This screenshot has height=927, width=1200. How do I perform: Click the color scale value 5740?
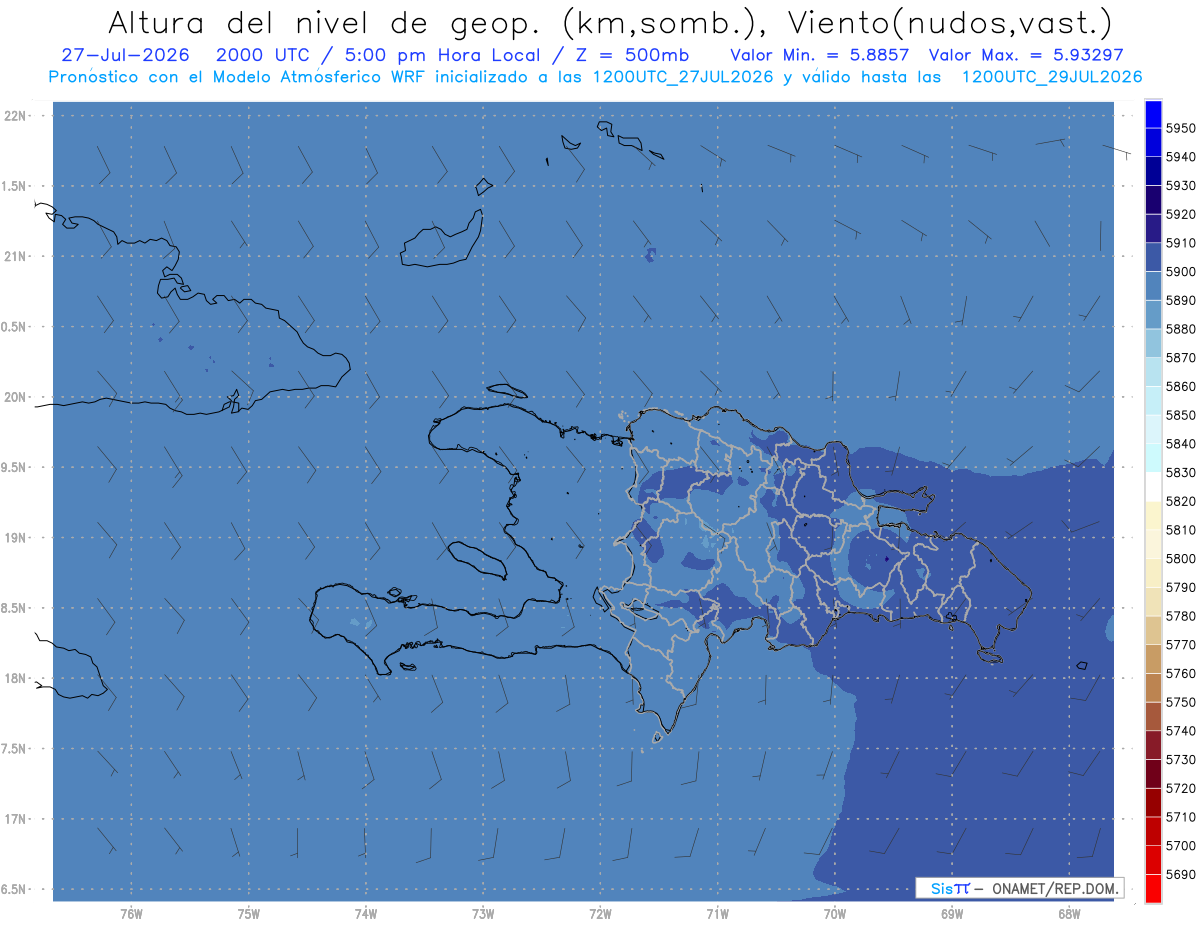click(x=1180, y=731)
